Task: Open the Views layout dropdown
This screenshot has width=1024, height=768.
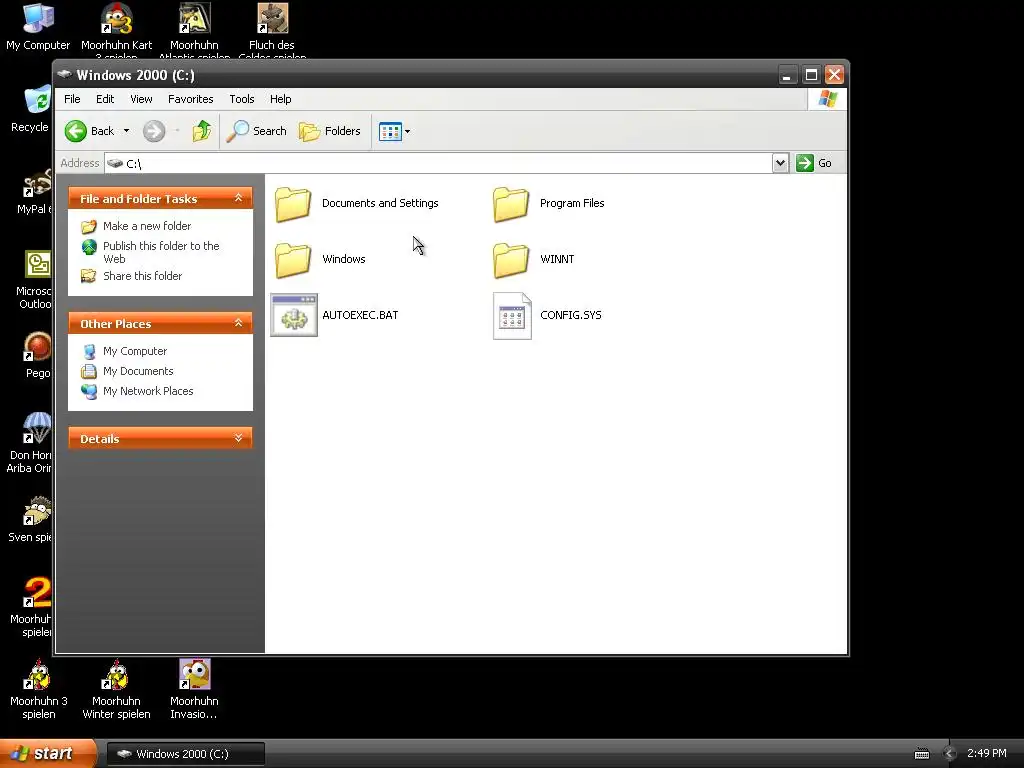Action: pos(394,131)
